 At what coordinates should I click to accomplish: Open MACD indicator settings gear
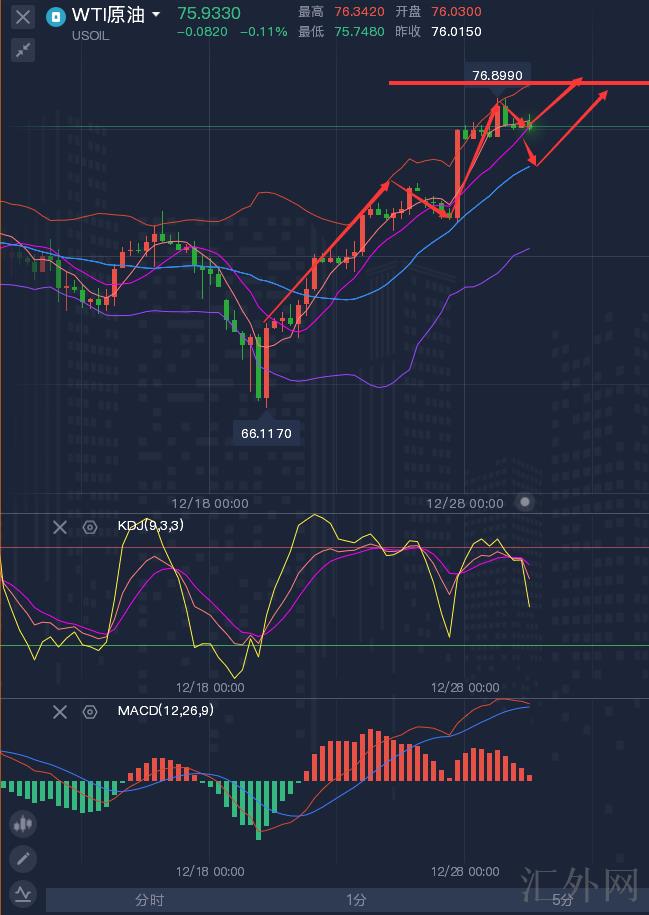point(90,712)
